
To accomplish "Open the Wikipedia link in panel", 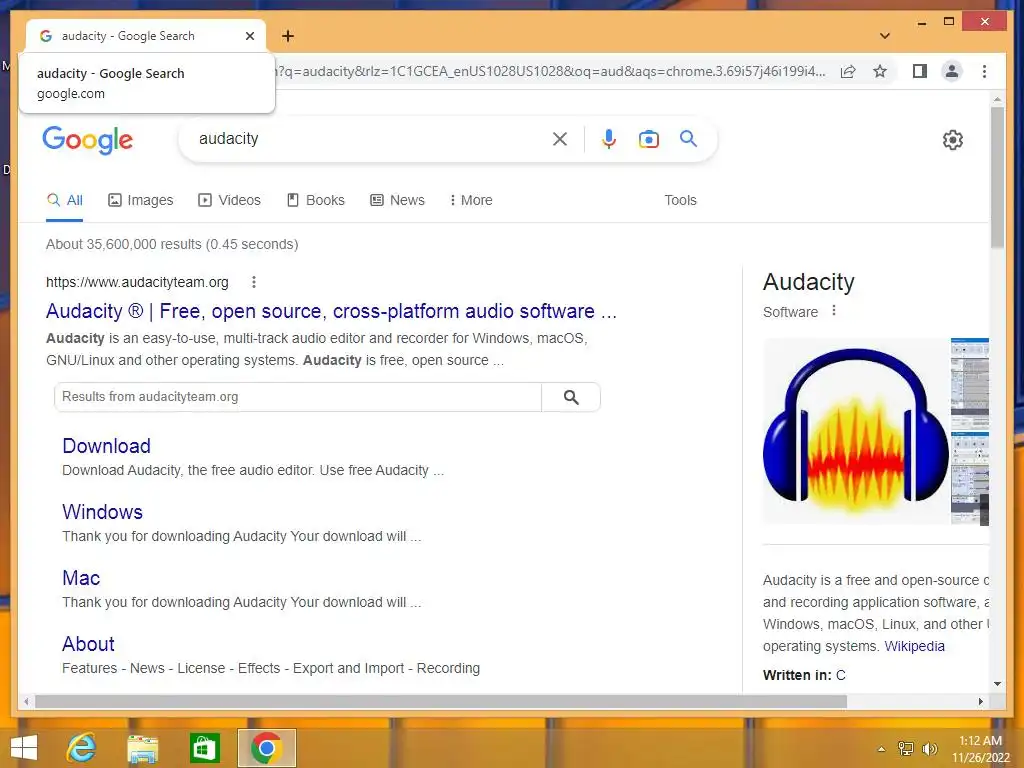I will [914, 646].
